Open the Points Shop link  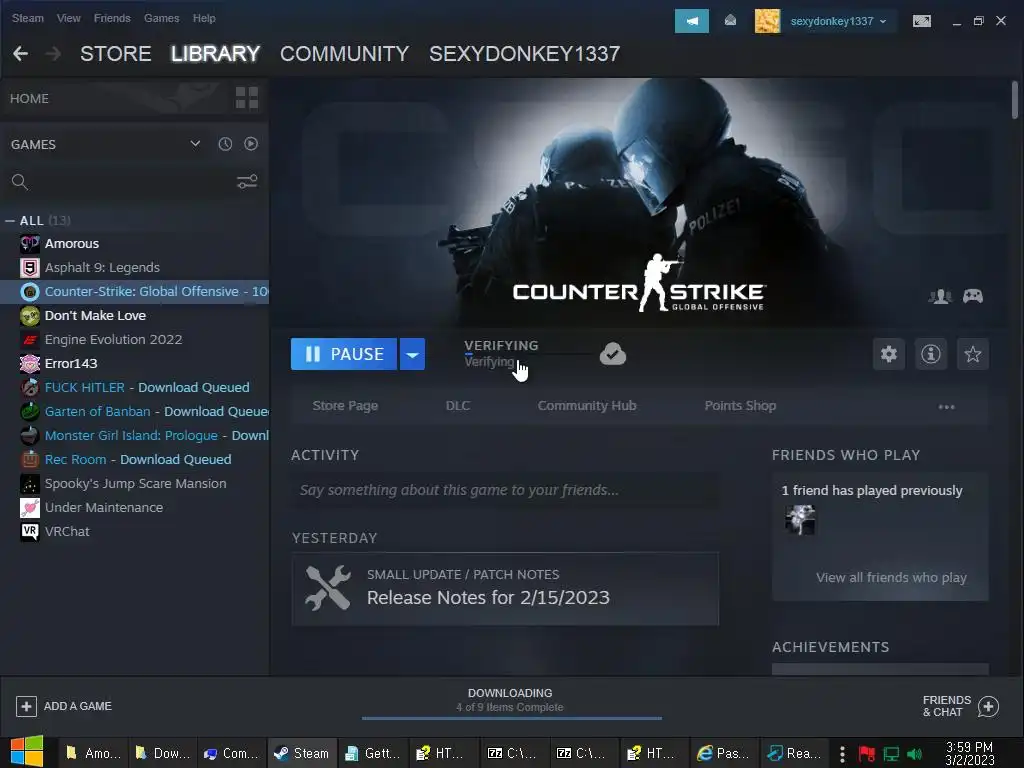740,406
